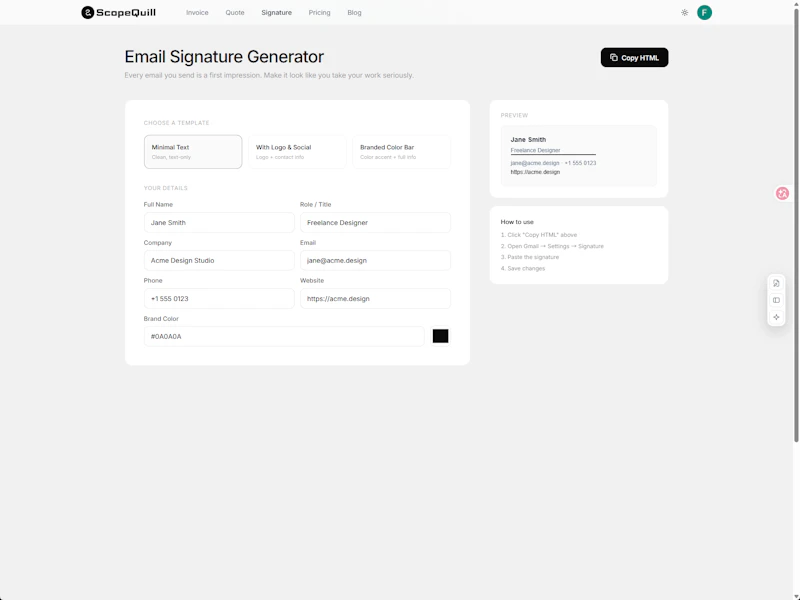Open the black brand color swatch picker
Viewport: 800px width, 600px height.
pyautogui.click(x=440, y=336)
